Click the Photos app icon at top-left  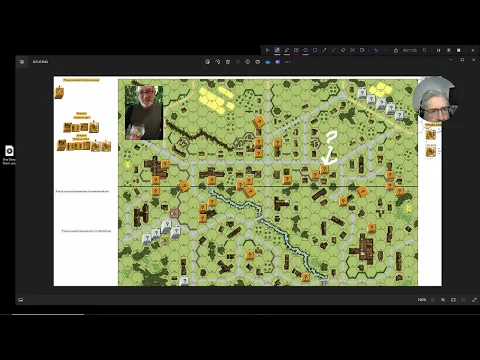[x=22, y=62]
